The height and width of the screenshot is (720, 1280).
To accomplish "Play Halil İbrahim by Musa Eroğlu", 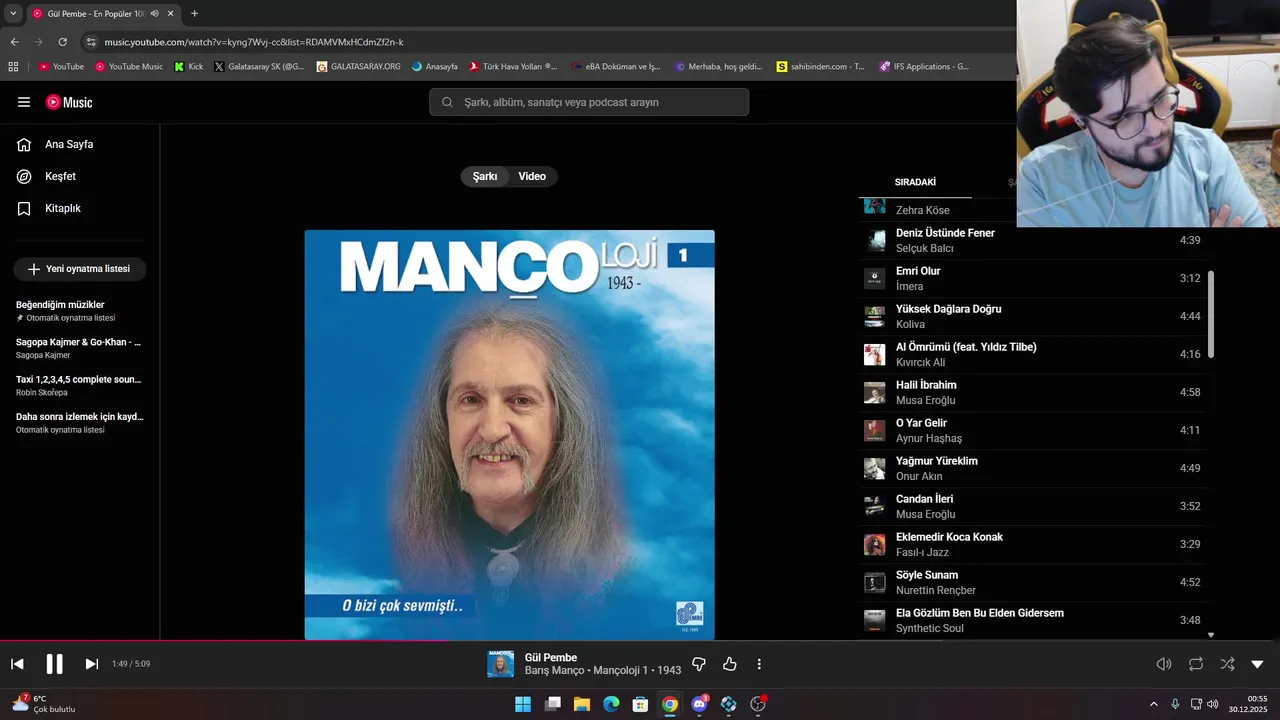I will tap(1033, 392).
